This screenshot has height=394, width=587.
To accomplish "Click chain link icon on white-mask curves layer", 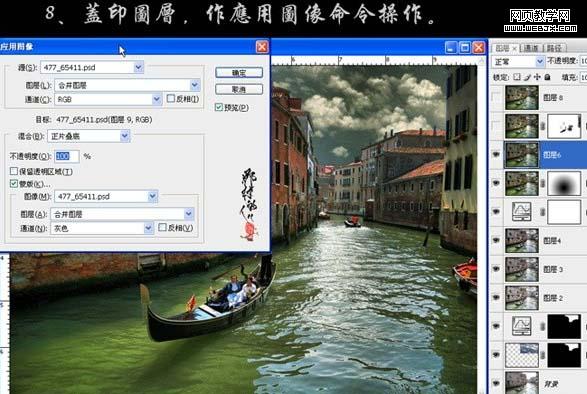I will [543, 212].
